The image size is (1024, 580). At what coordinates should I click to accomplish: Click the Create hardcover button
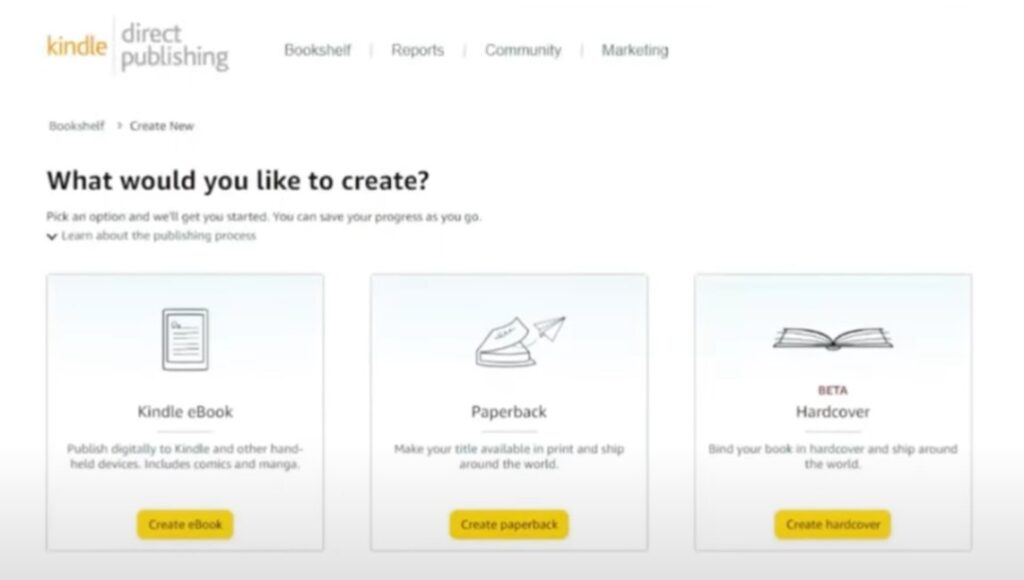(833, 524)
